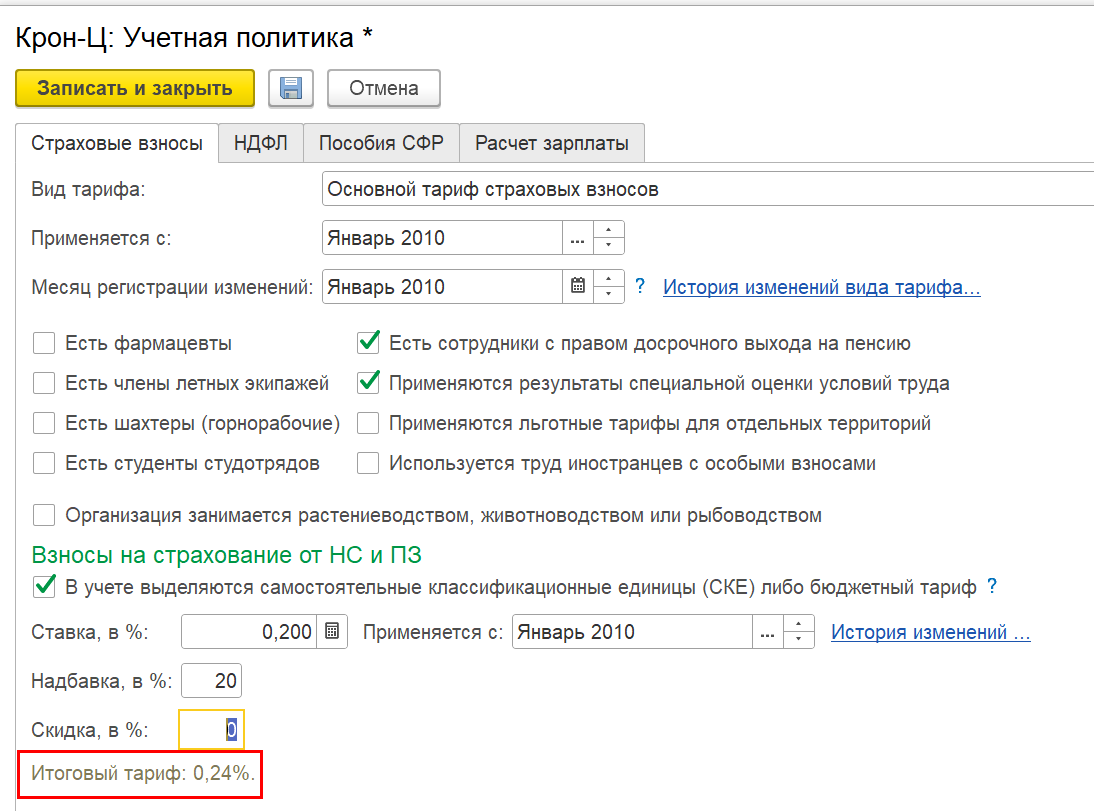Click the floppy disk save icon
Screen dimensions: 1094x811
pos(291,88)
